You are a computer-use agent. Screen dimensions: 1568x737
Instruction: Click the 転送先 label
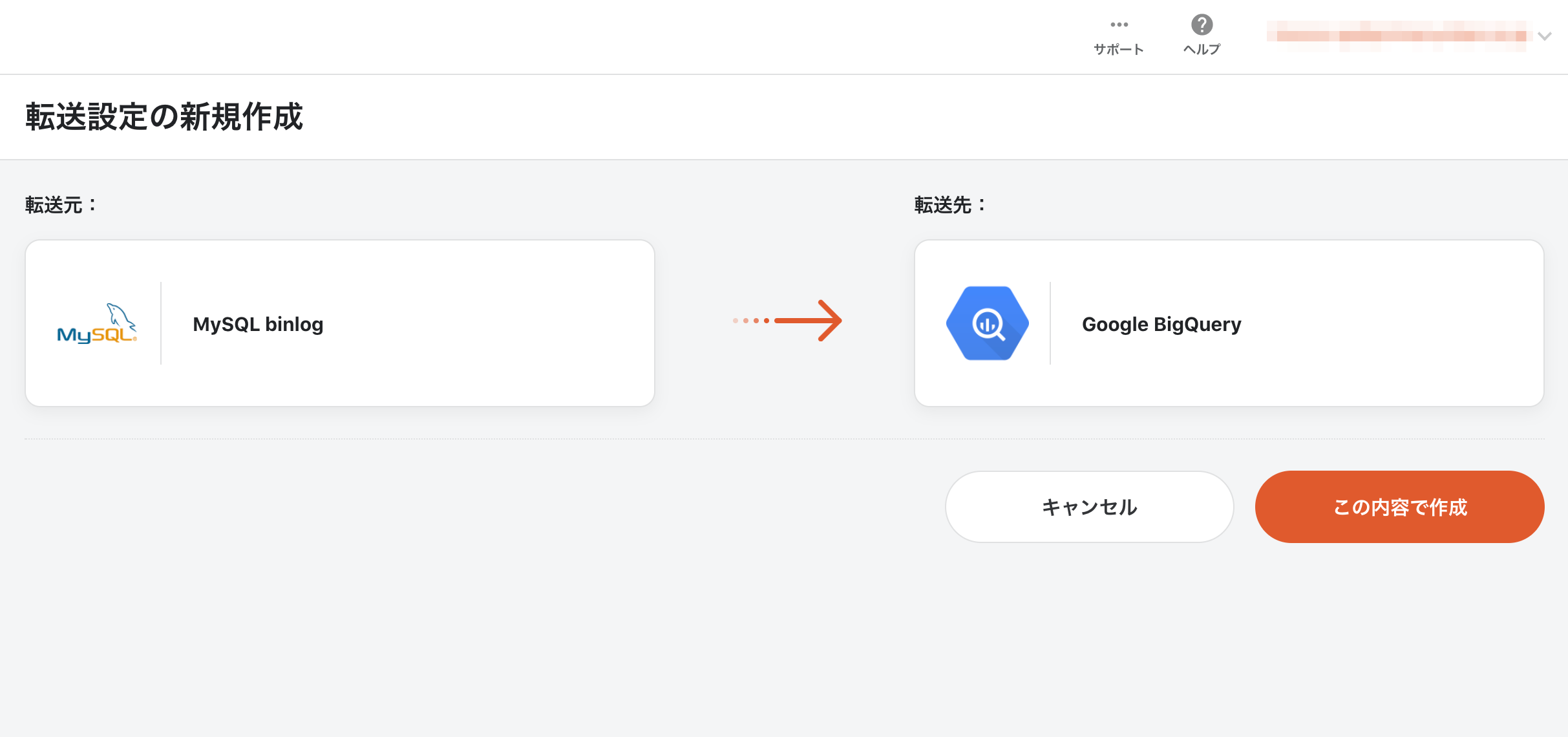(950, 205)
